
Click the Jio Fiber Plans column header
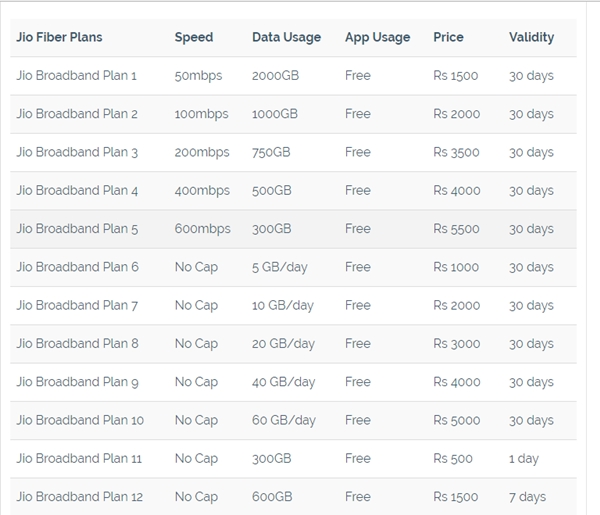pos(59,37)
